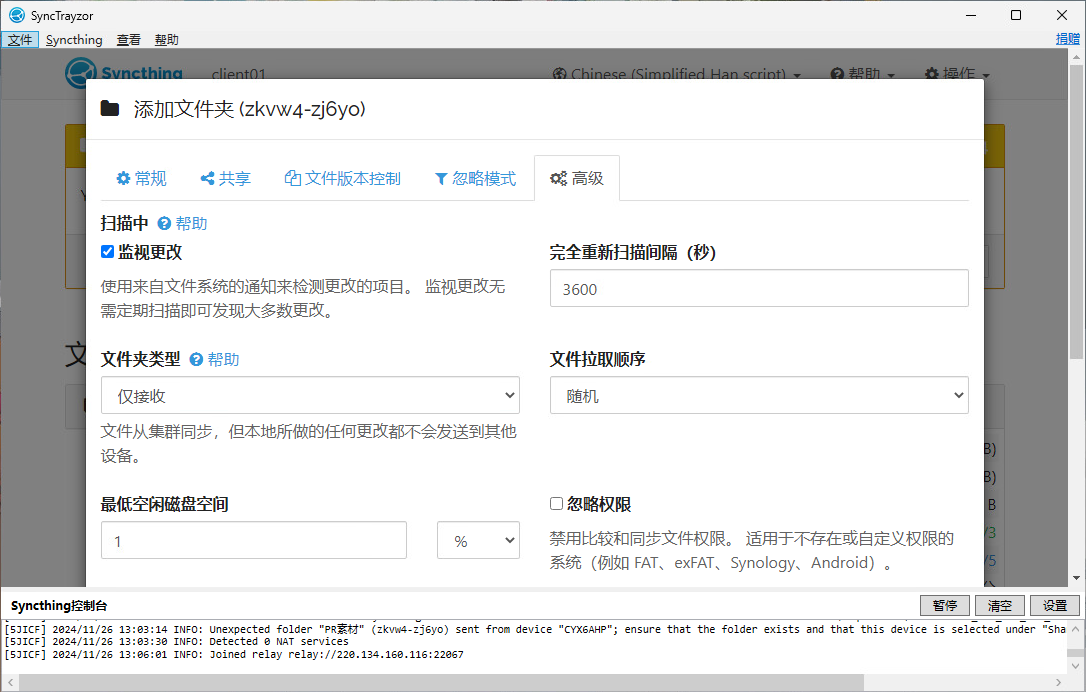The image size is (1086, 692).
Task: Switch to the 文件版本控制 tab
Action: pyautogui.click(x=342, y=178)
